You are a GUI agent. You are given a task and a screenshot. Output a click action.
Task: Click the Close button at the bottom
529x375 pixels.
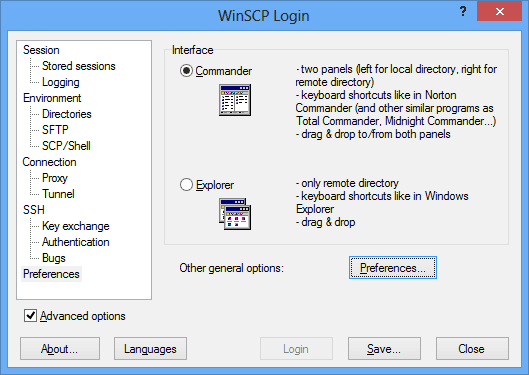coord(472,349)
